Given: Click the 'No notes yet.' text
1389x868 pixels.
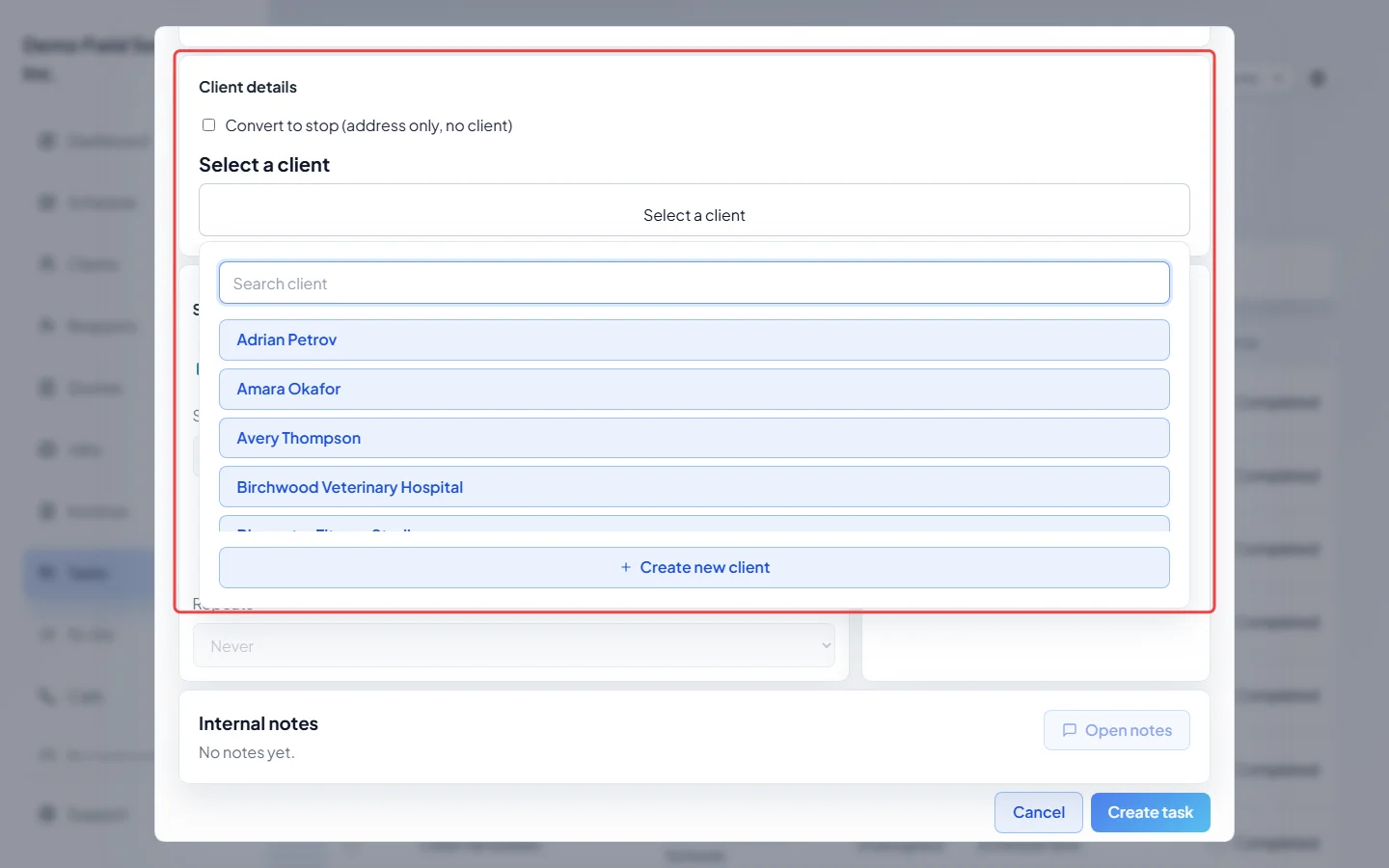Looking at the screenshot, I should pos(247,753).
